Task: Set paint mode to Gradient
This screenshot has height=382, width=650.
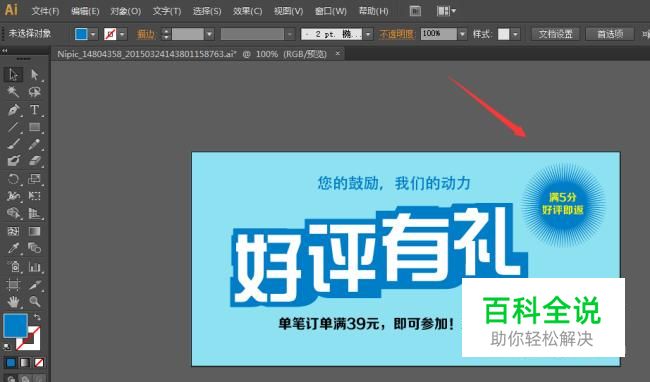Action: (x=25, y=363)
